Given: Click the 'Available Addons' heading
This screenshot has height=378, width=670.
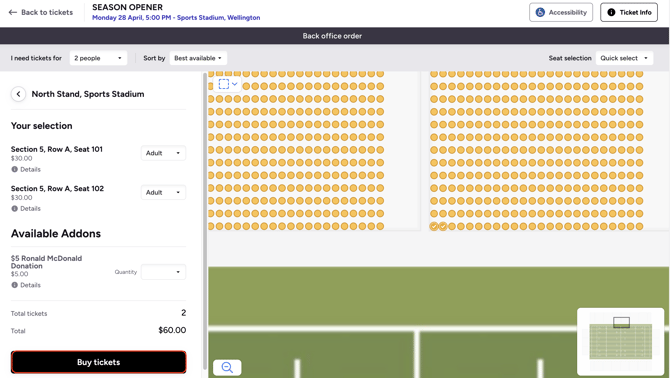Looking at the screenshot, I should [56, 234].
